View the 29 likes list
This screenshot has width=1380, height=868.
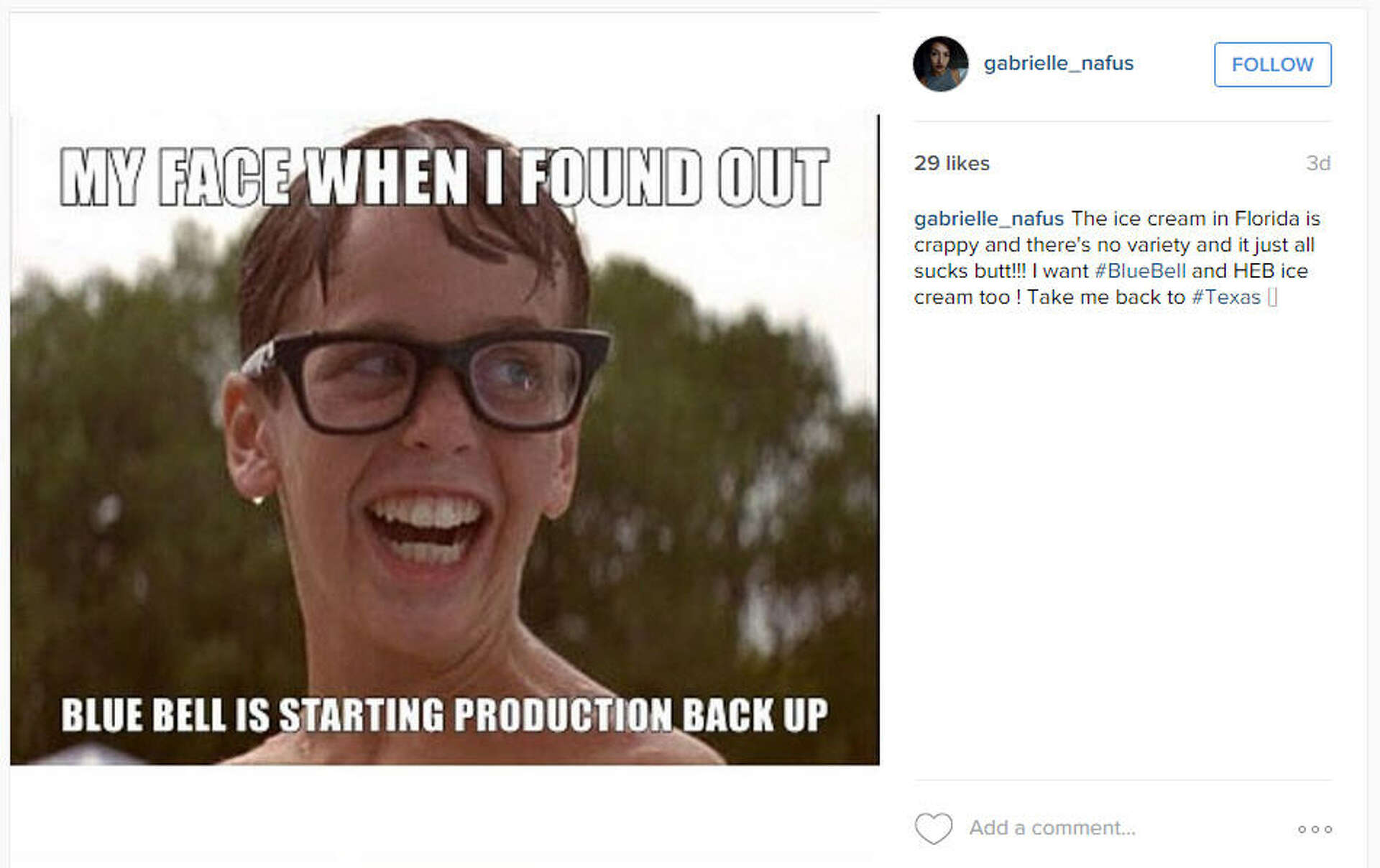coord(952,163)
